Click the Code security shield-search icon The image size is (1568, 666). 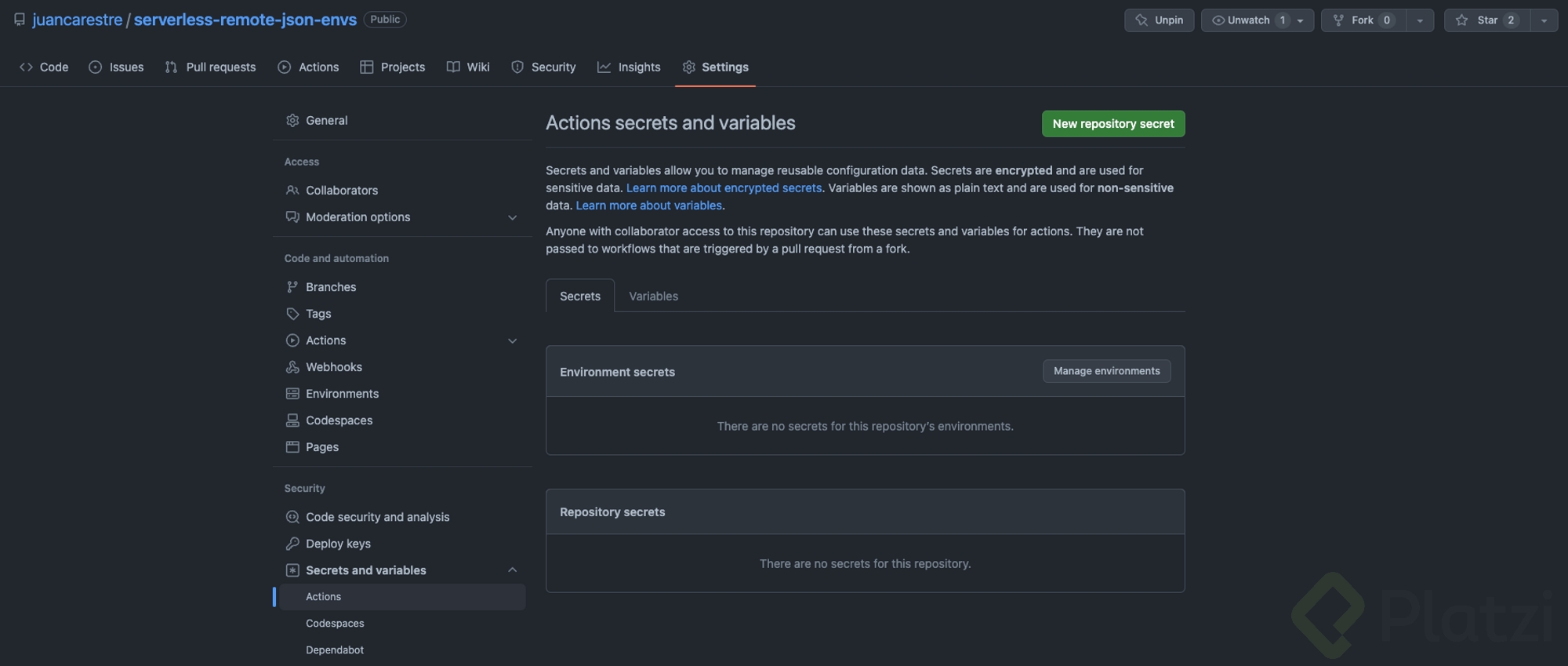(x=292, y=517)
